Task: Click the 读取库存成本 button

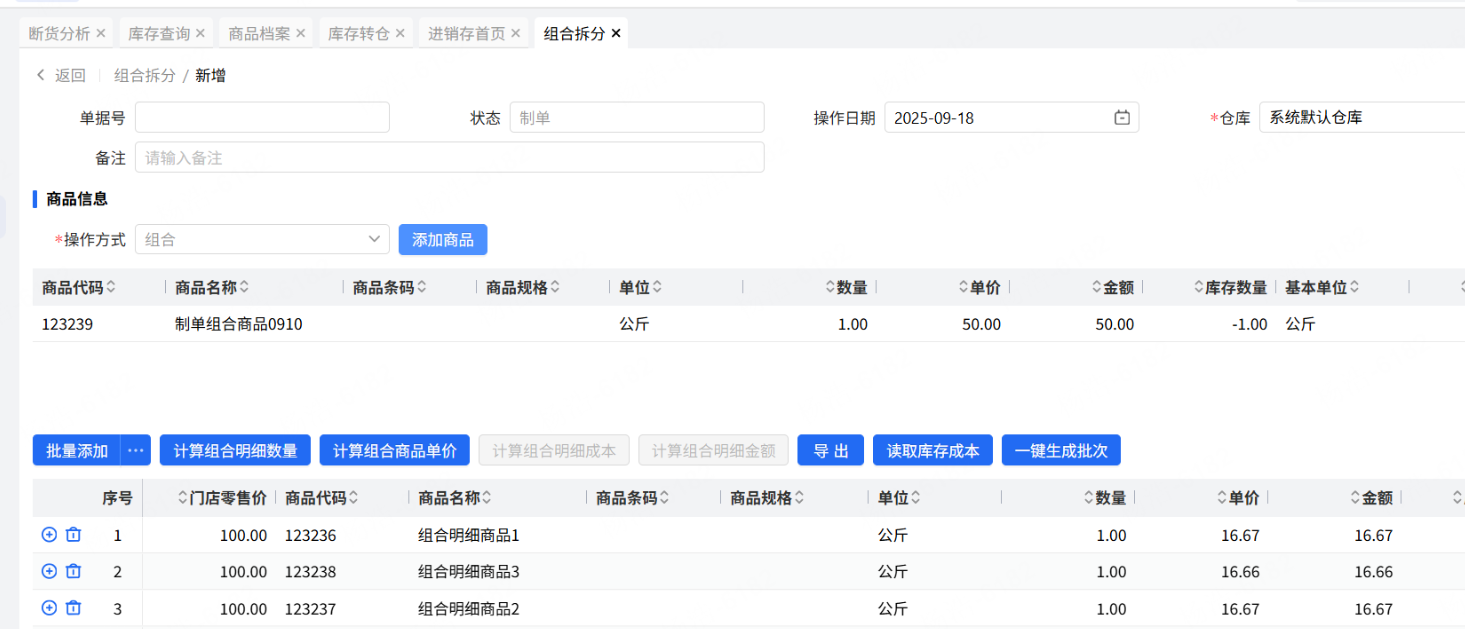Action: 933,450
